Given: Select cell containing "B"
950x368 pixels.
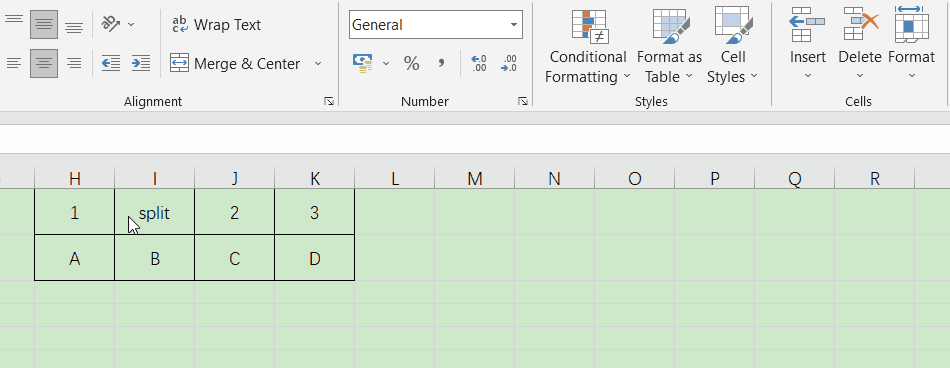Looking at the screenshot, I should click(x=154, y=258).
